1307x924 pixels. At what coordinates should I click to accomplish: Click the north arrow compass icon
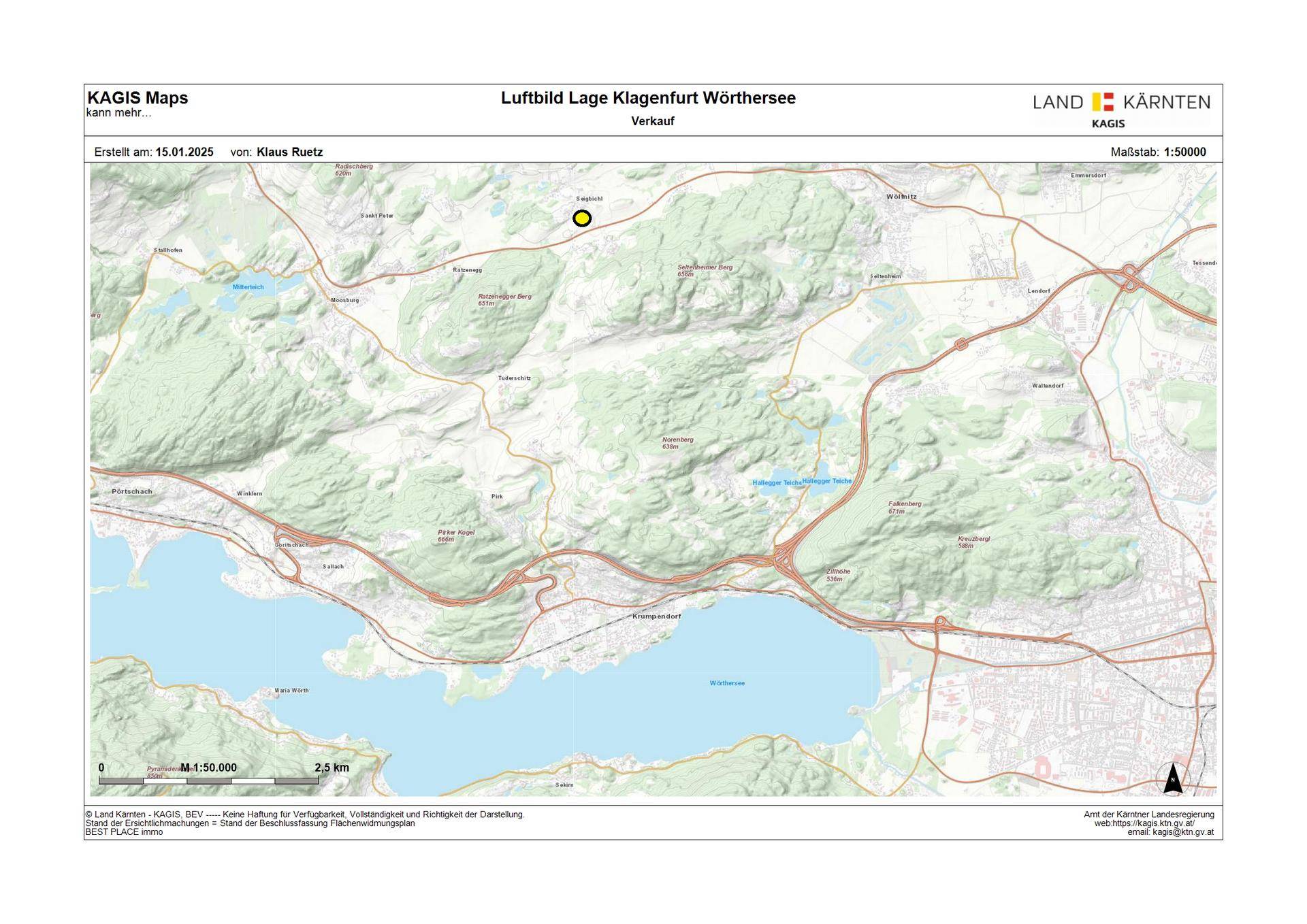(x=1172, y=778)
